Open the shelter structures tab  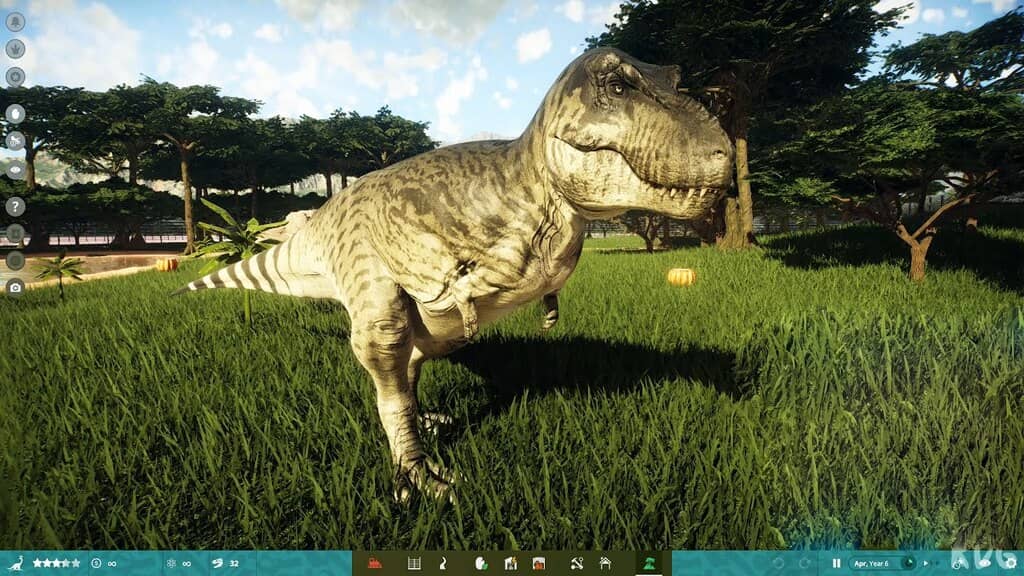pyautogui.click(x=605, y=563)
